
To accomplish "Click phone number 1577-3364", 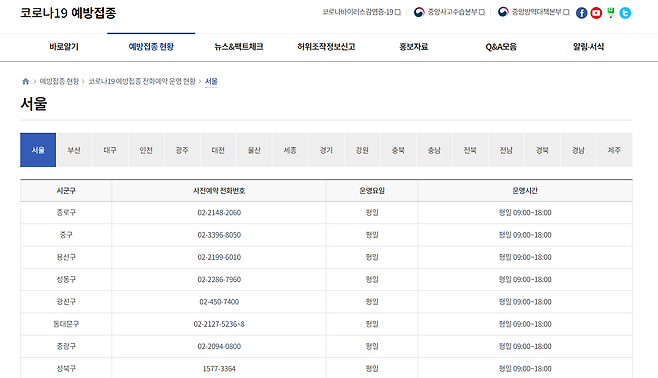I will [x=219, y=368].
